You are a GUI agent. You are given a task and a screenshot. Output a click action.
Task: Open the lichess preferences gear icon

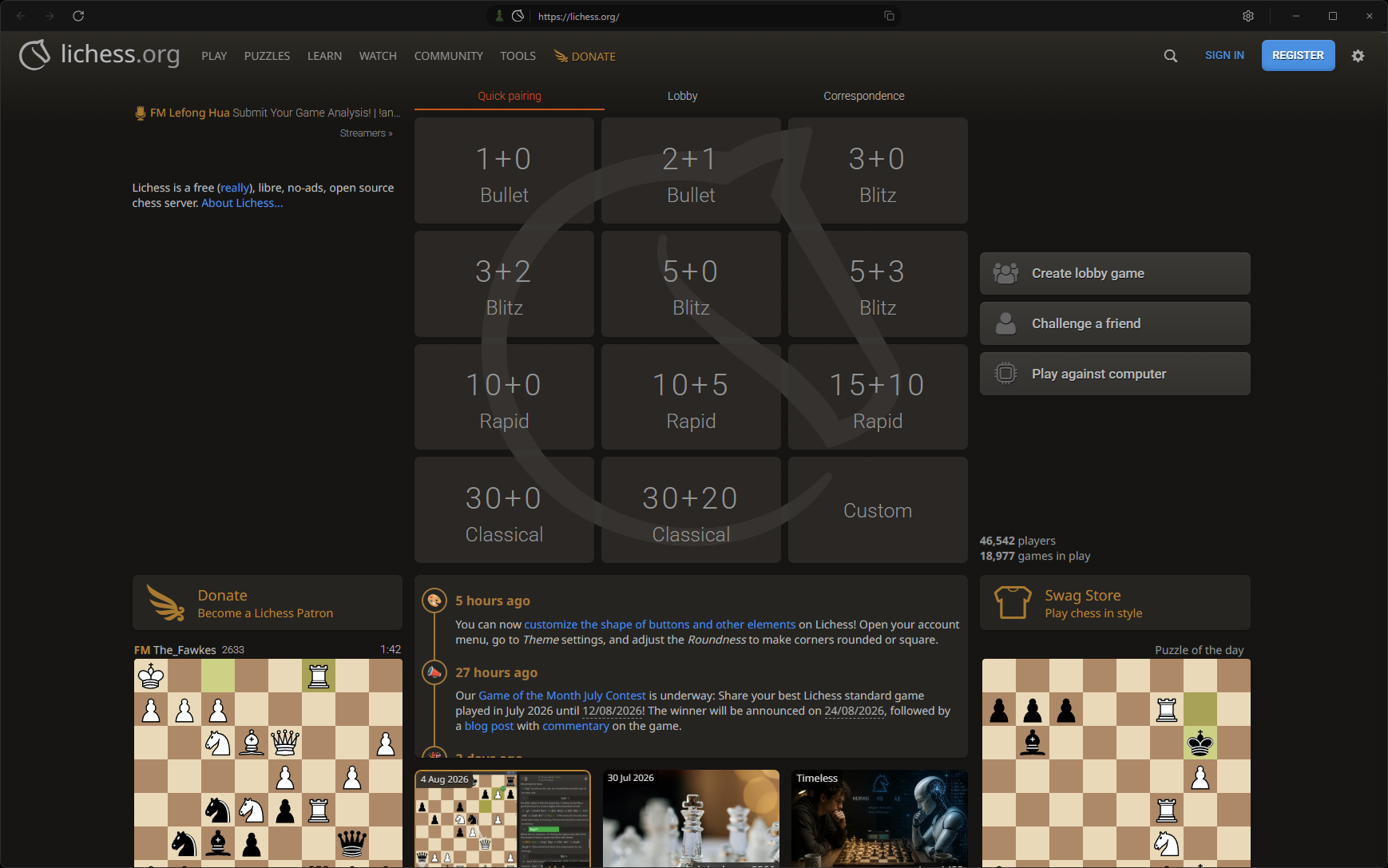click(1358, 56)
